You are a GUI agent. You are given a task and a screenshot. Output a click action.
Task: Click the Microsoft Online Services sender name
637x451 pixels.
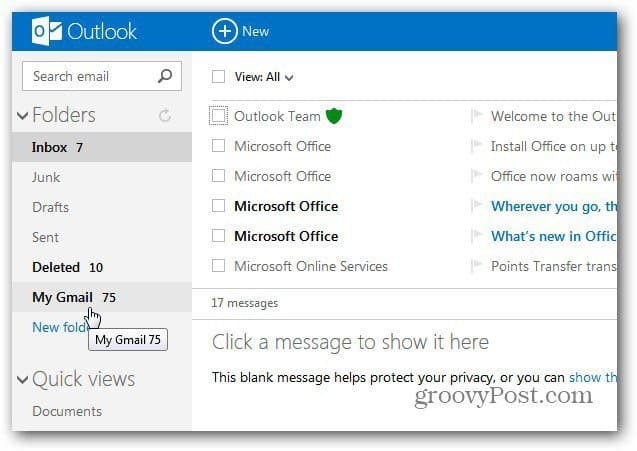pyautogui.click(x=311, y=266)
